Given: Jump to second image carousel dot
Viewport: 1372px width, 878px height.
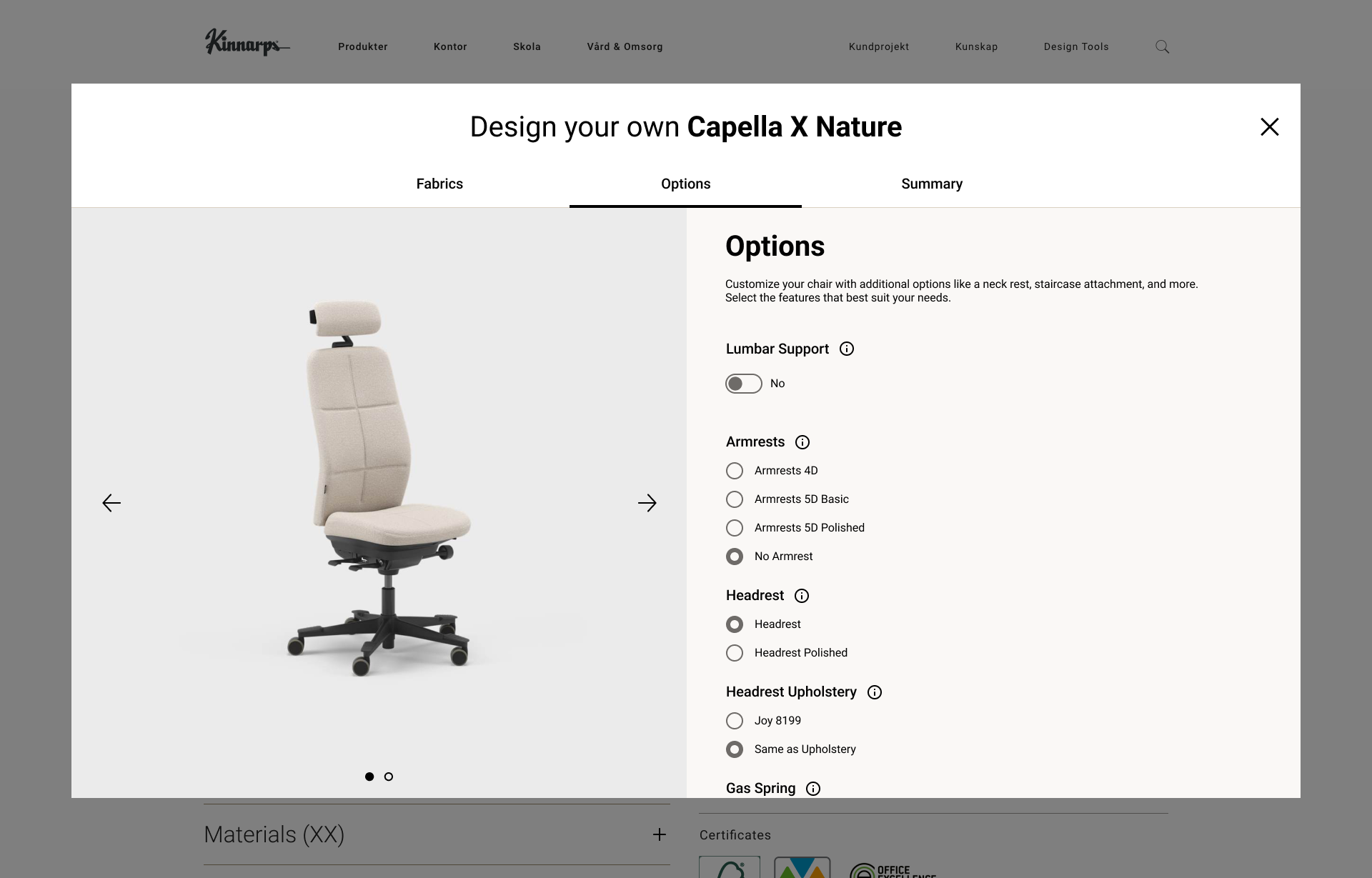Looking at the screenshot, I should 389,777.
